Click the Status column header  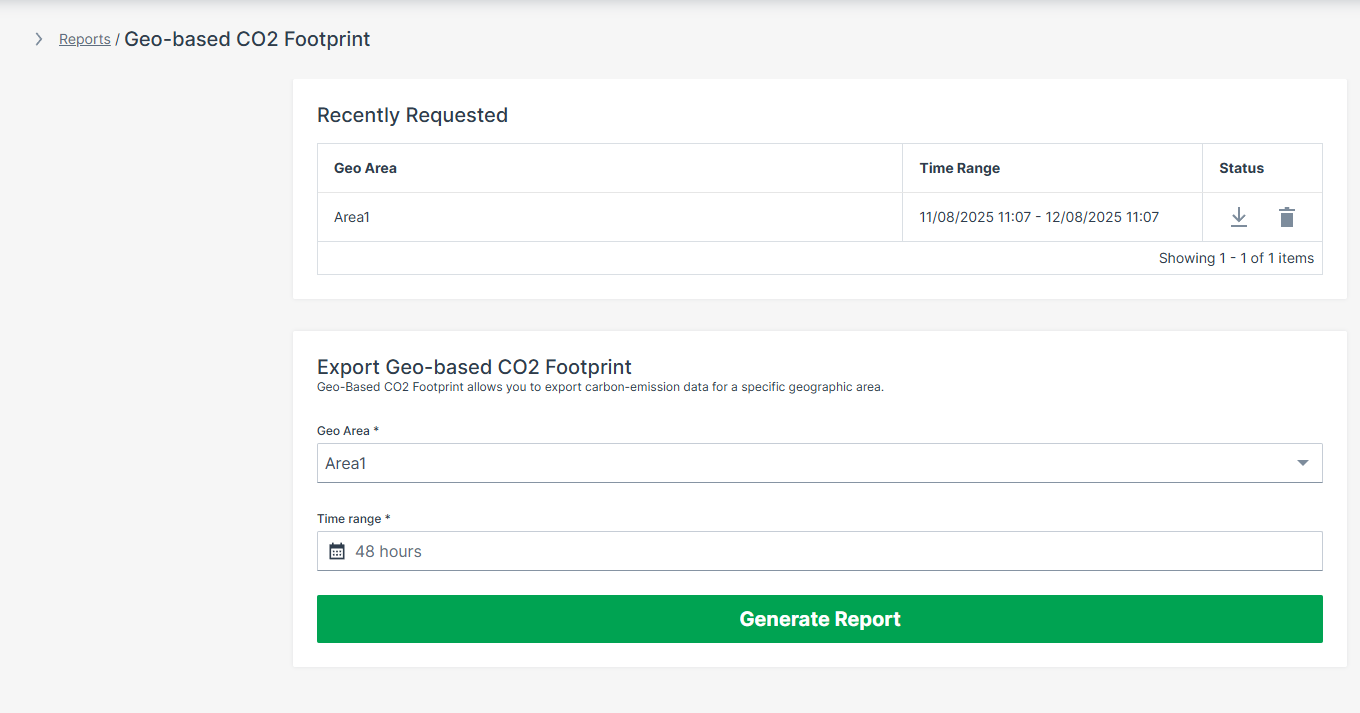(x=1241, y=168)
